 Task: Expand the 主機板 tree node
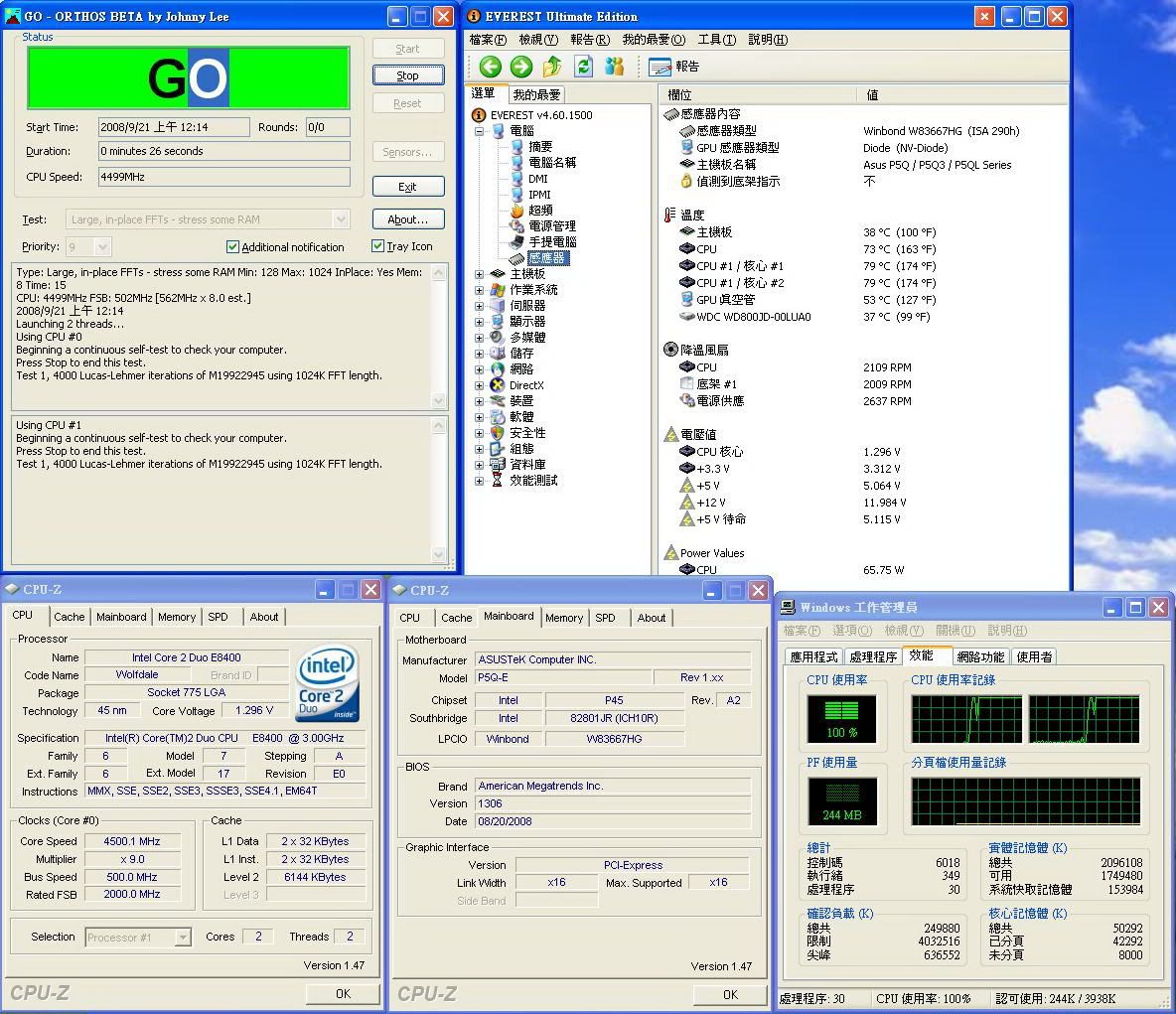coord(480,274)
